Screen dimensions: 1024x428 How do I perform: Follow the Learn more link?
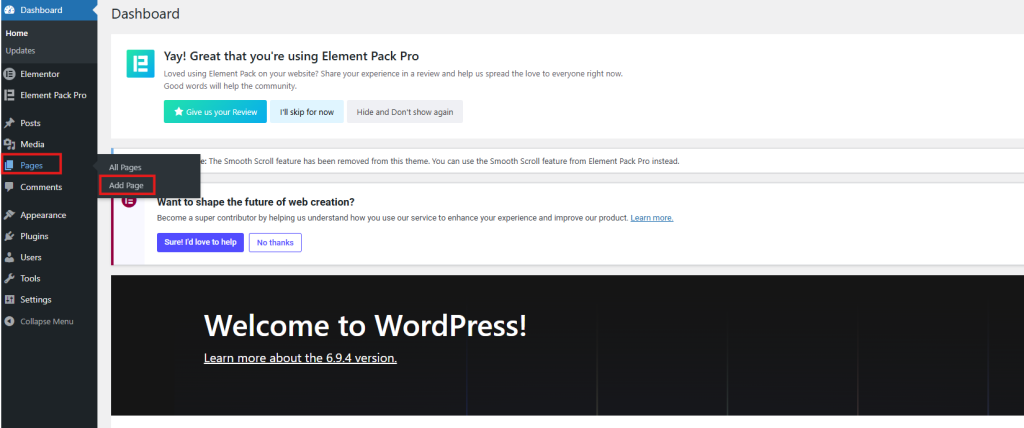coord(652,218)
